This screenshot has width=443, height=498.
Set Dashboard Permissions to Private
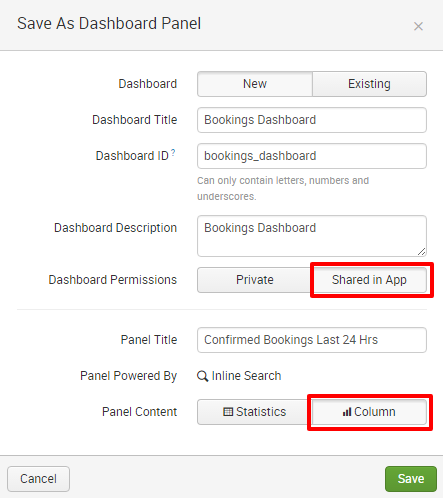click(255, 280)
